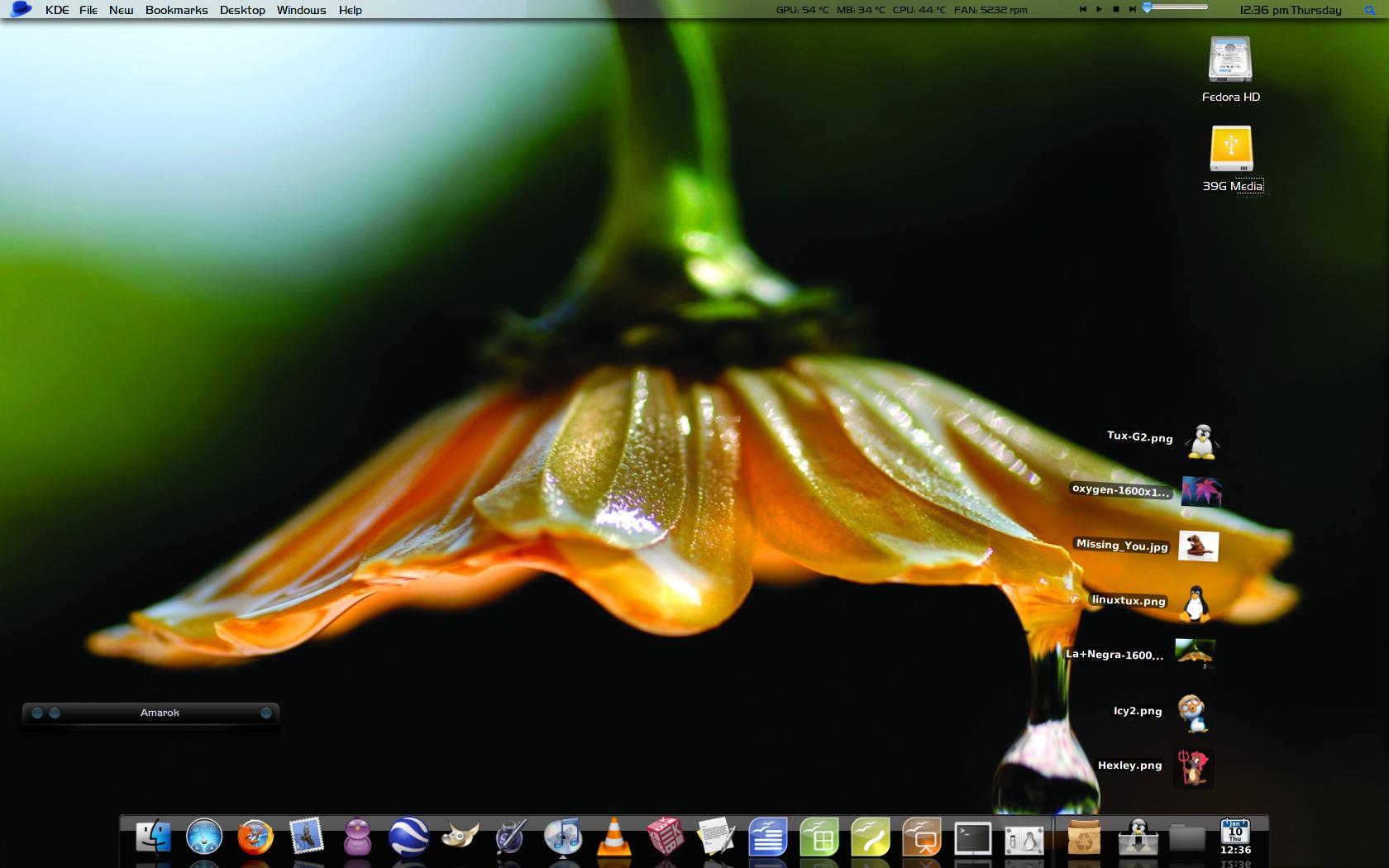Screen dimensions: 1389x868
Task: Click the Amarok widget first left button
Action: point(37,713)
